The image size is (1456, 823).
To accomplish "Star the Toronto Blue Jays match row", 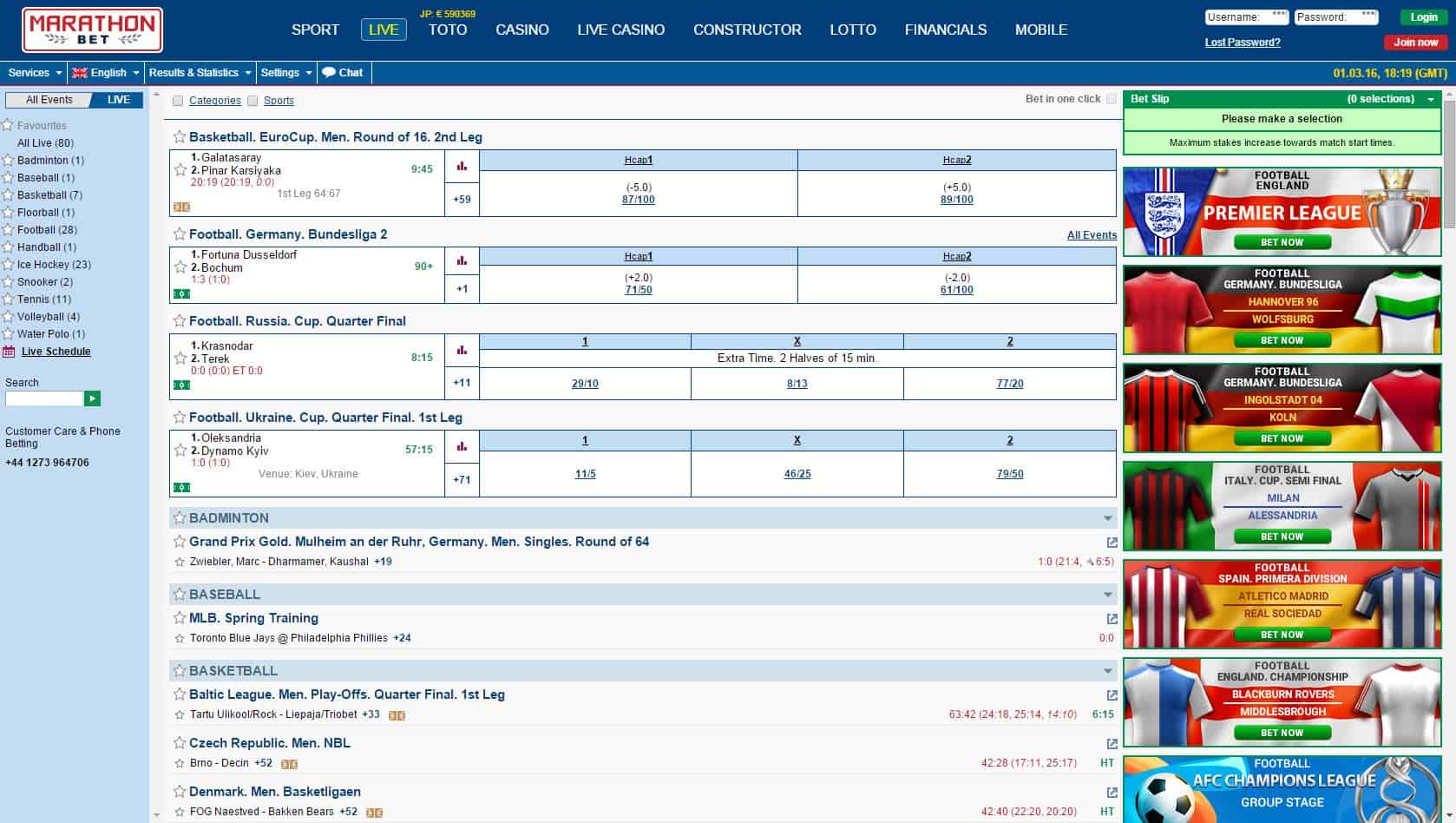I will coord(180,638).
